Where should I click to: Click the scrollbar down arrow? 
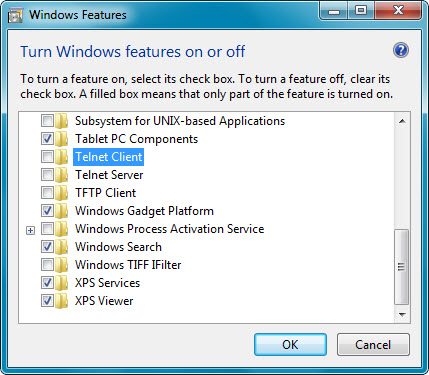pyautogui.click(x=402, y=314)
